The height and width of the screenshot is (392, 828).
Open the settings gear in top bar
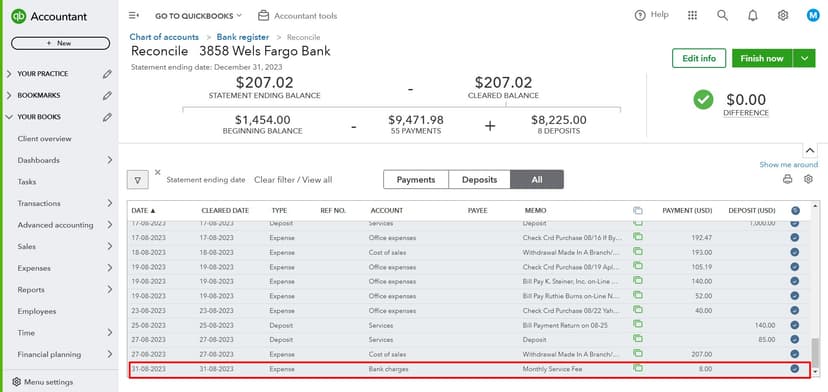coord(783,15)
